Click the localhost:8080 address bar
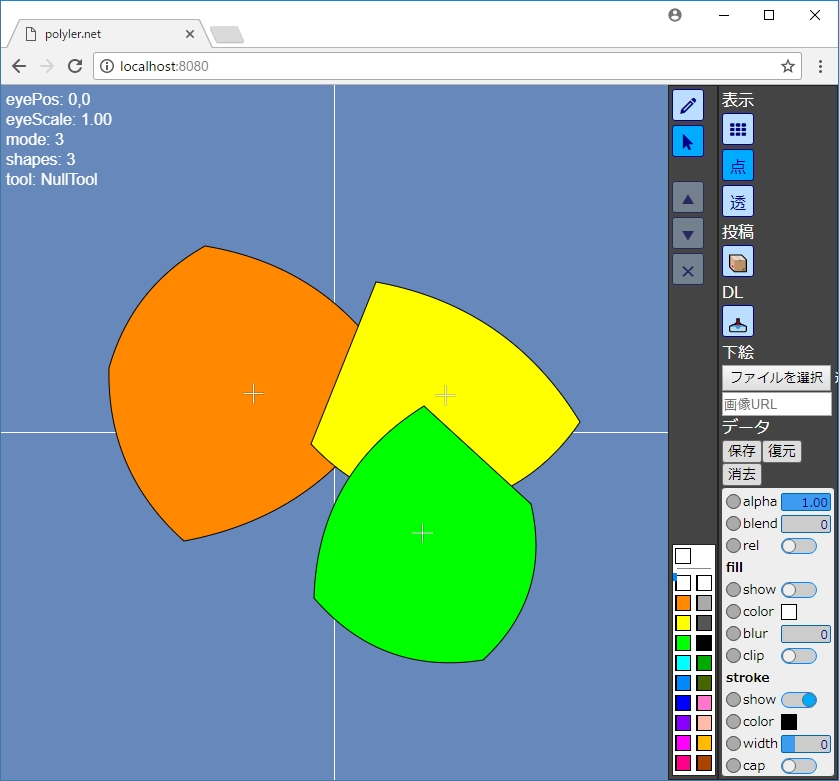 (447, 66)
